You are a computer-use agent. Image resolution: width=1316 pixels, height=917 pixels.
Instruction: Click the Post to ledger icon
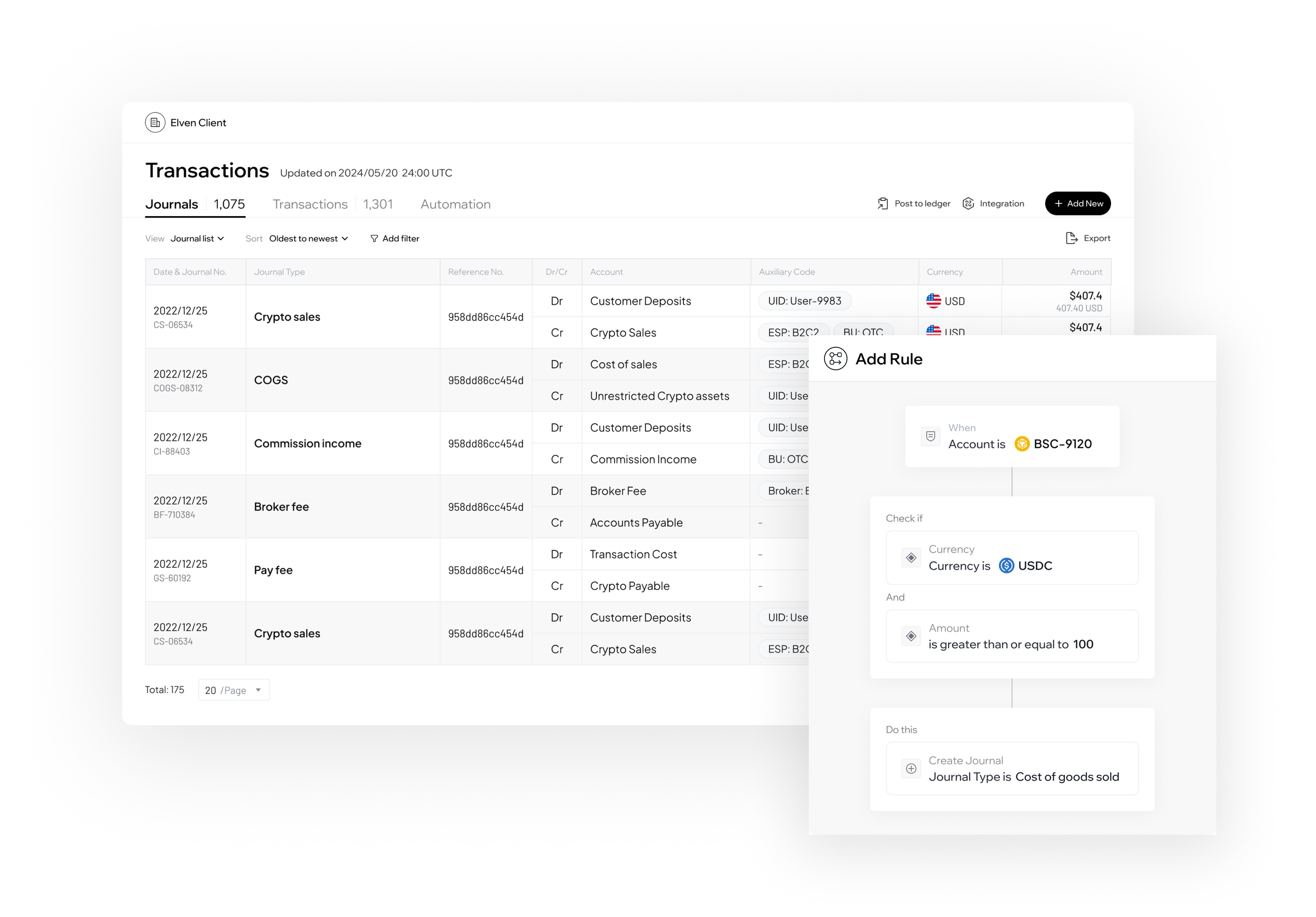[x=883, y=203]
